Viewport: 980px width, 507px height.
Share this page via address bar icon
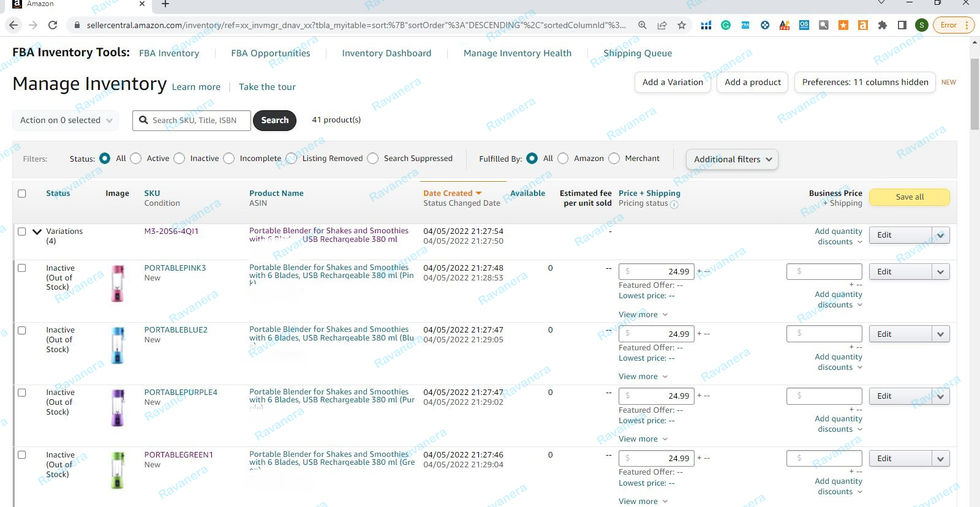point(662,26)
